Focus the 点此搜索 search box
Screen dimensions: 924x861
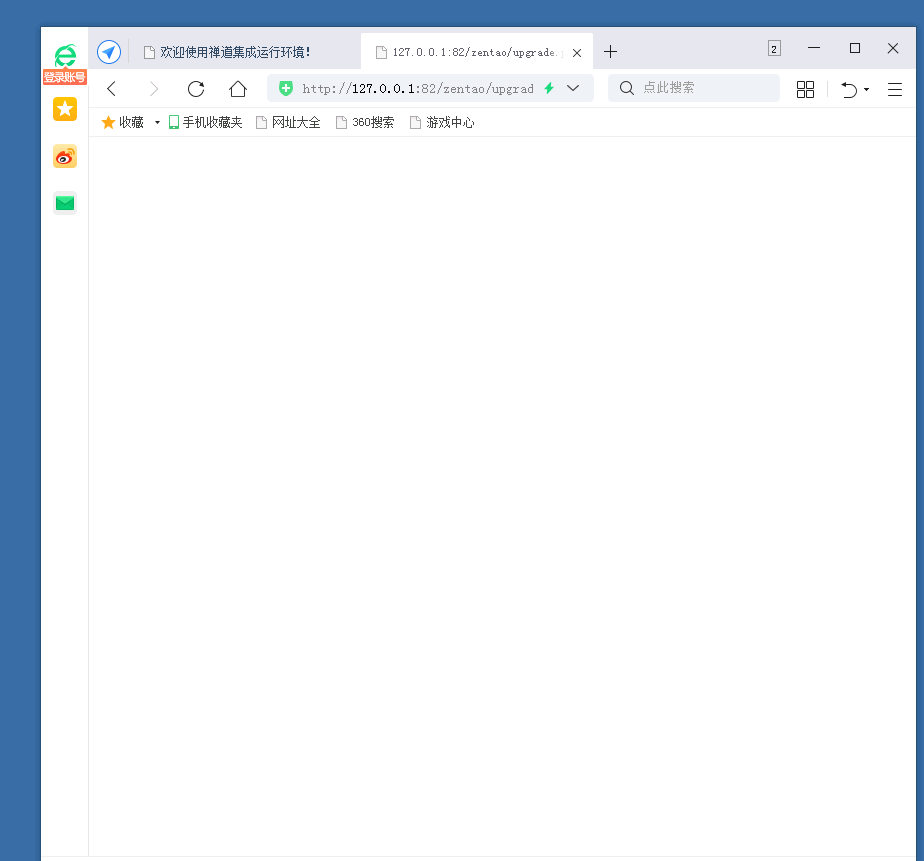694,88
